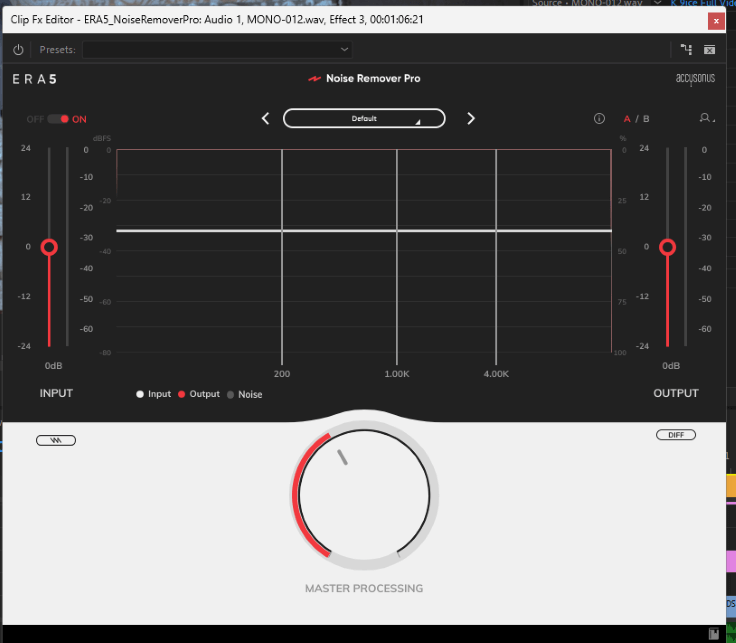The height and width of the screenshot is (643, 736).
Task: Switch the ERA5 OFF/ON toggle
Action: coord(58,119)
